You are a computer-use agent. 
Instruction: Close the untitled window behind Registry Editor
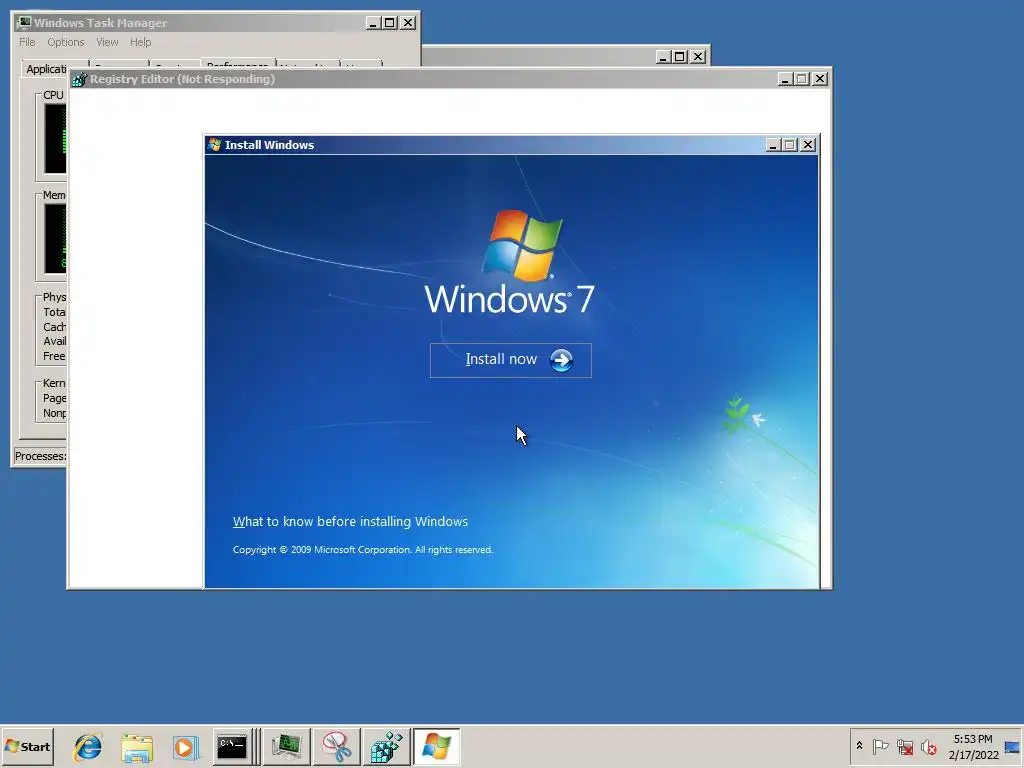[x=697, y=57]
